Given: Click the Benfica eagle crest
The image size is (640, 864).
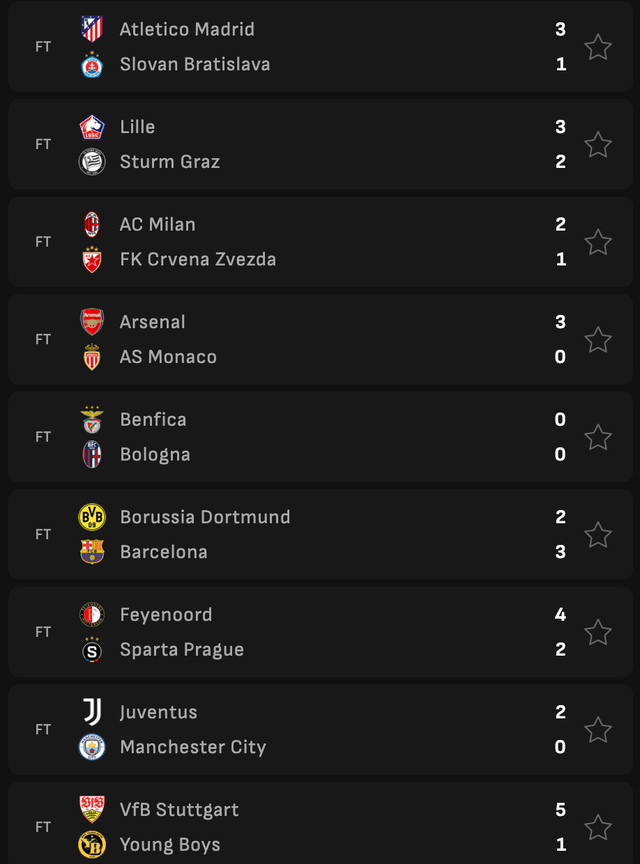Looking at the screenshot, I should (92, 420).
